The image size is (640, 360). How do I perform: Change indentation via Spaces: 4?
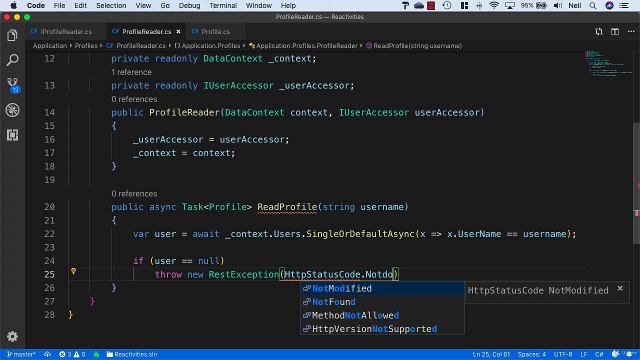[x=531, y=354]
